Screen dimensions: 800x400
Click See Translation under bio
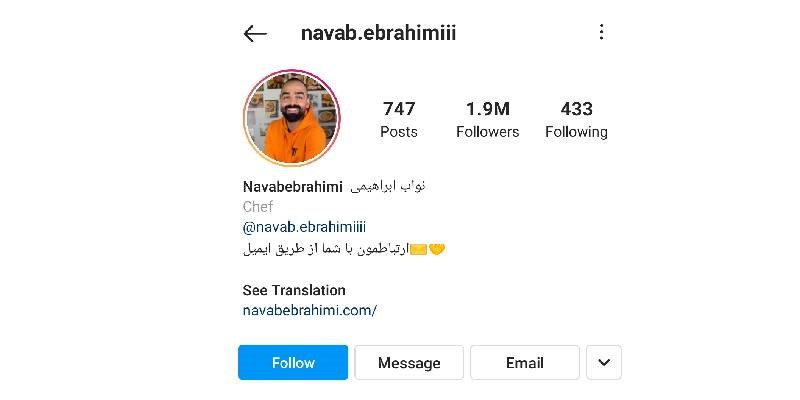pos(294,290)
